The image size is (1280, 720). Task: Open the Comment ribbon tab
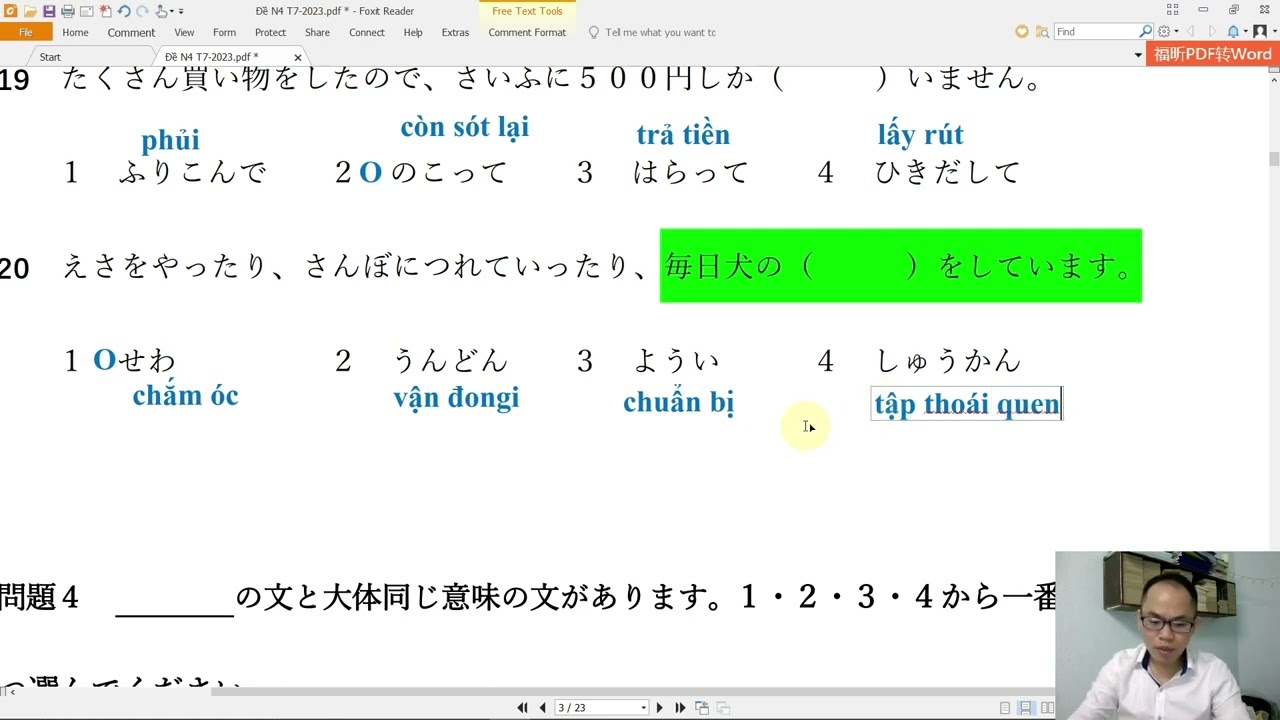[131, 32]
